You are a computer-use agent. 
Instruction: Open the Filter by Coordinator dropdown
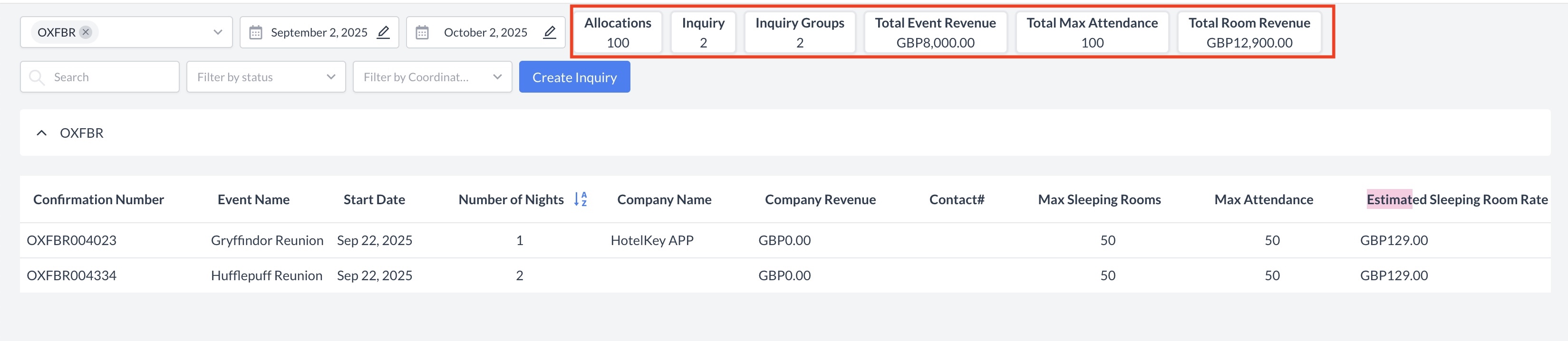432,77
